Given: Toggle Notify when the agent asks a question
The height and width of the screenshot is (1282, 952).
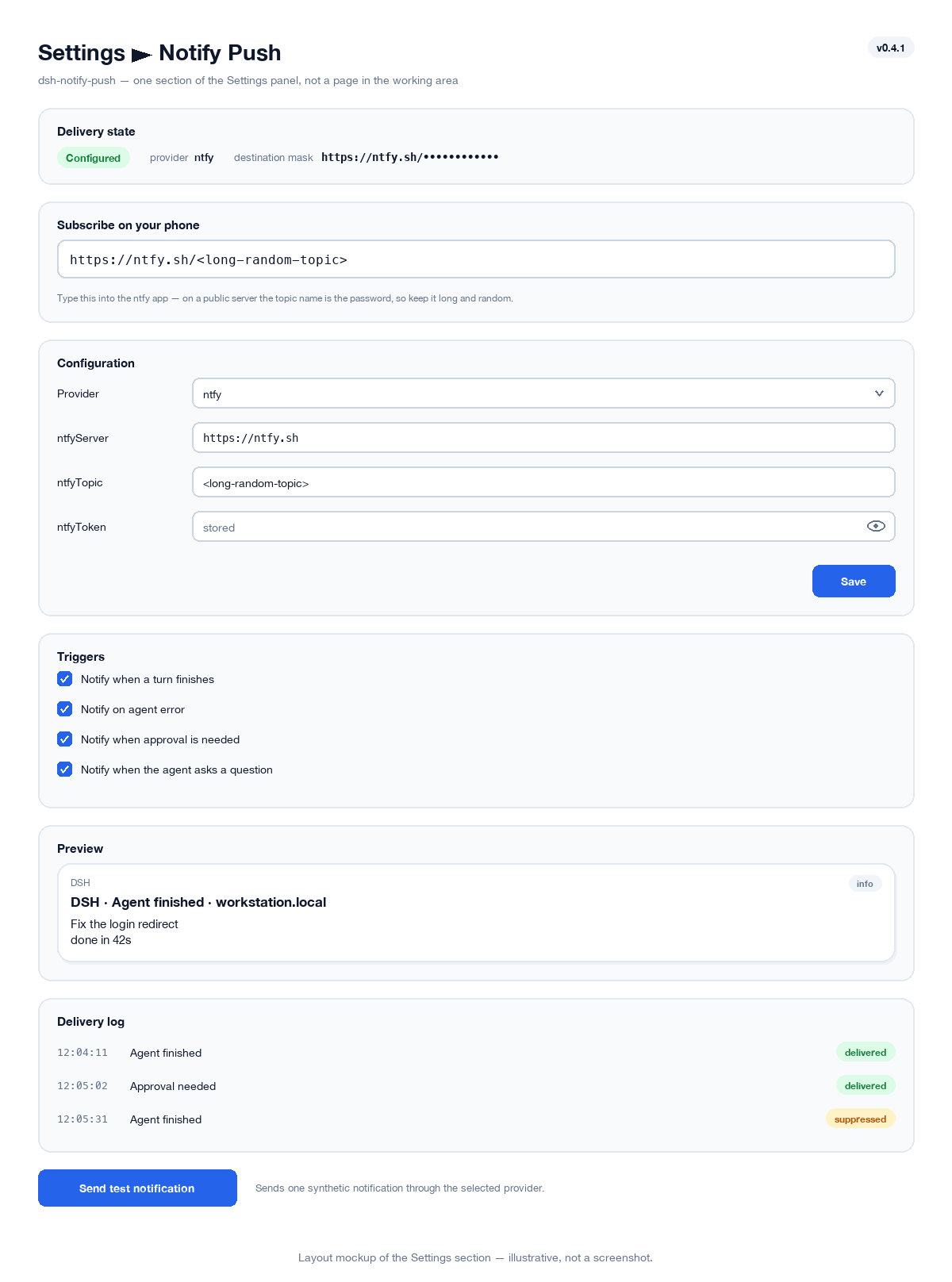Looking at the screenshot, I should 65,770.
